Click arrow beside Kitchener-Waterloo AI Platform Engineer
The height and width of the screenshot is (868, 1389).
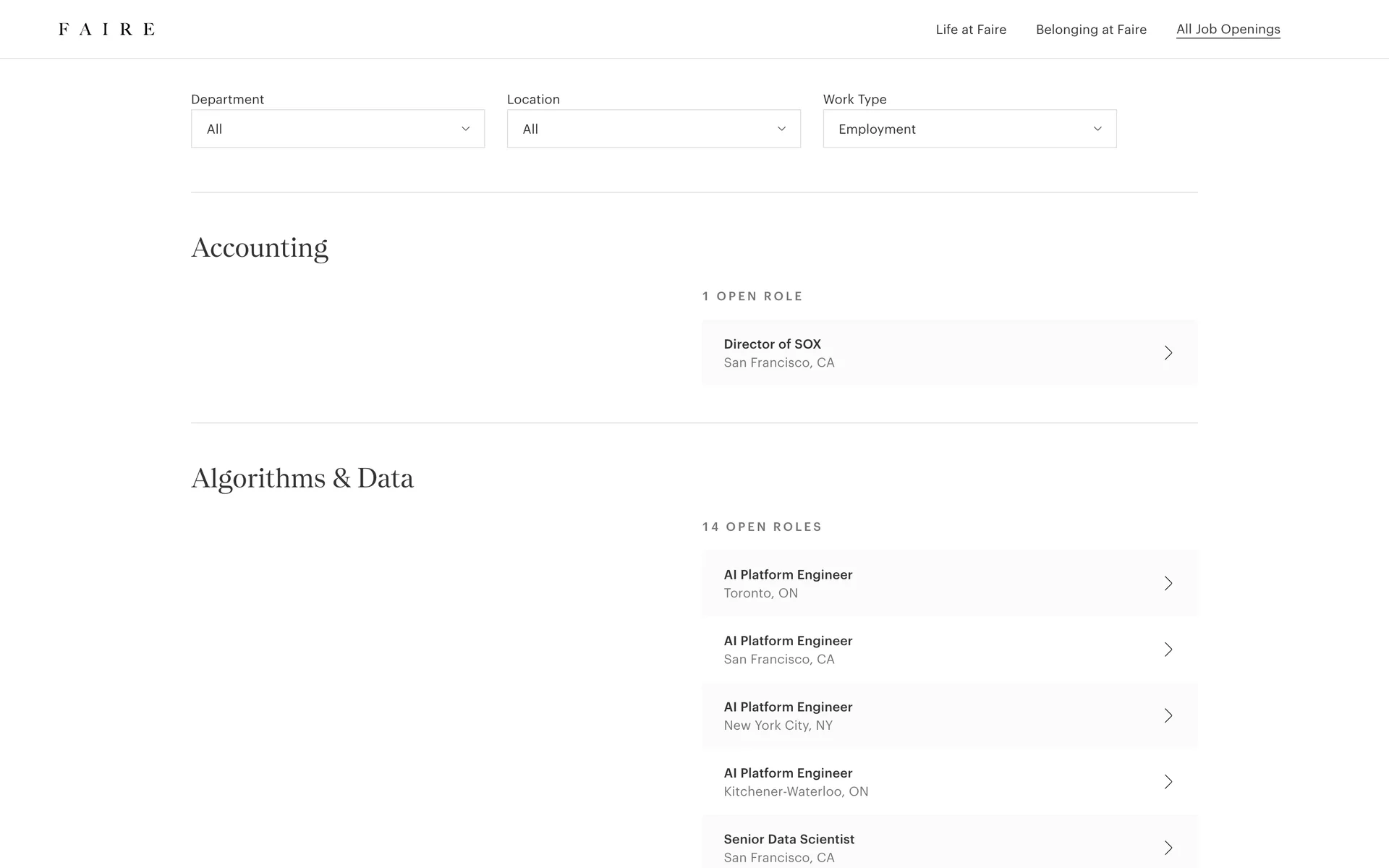pyautogui.click(x=1168, y=782)
